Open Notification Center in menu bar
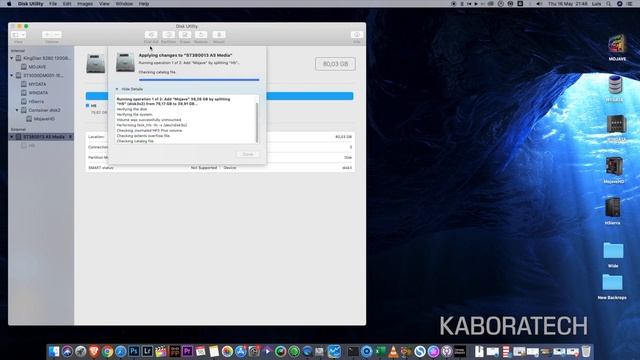 click(x=630, y=4)
